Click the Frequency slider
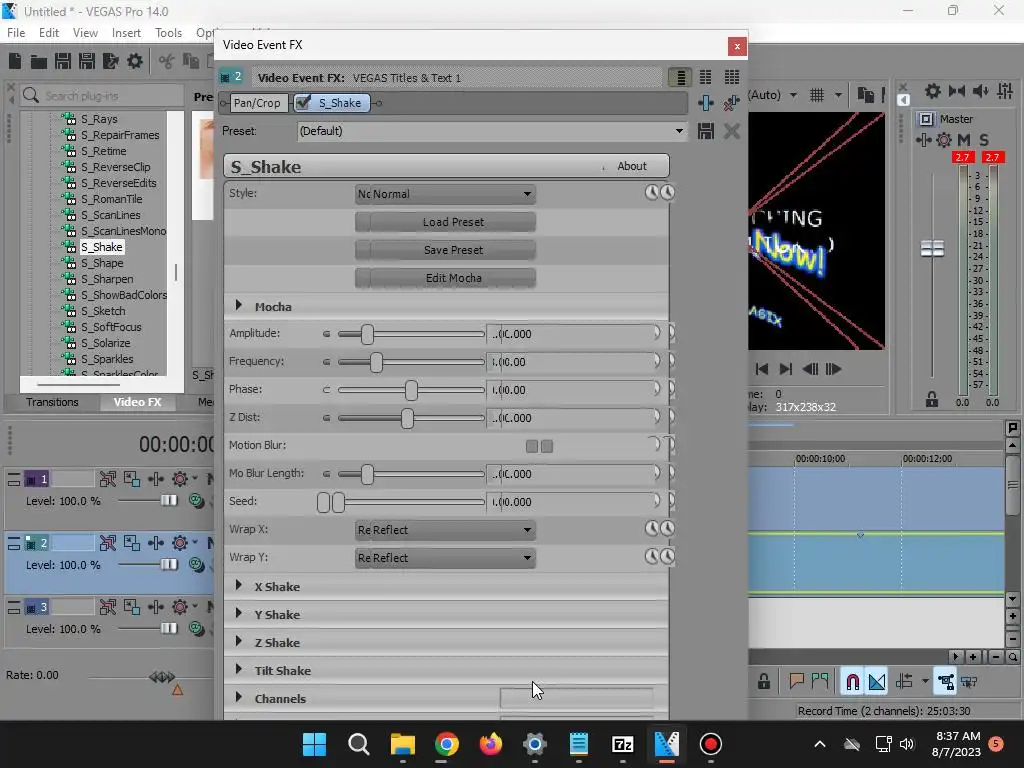Viewport: 1024px width, 768px height. pyautogui.click(x=411, y=362)
